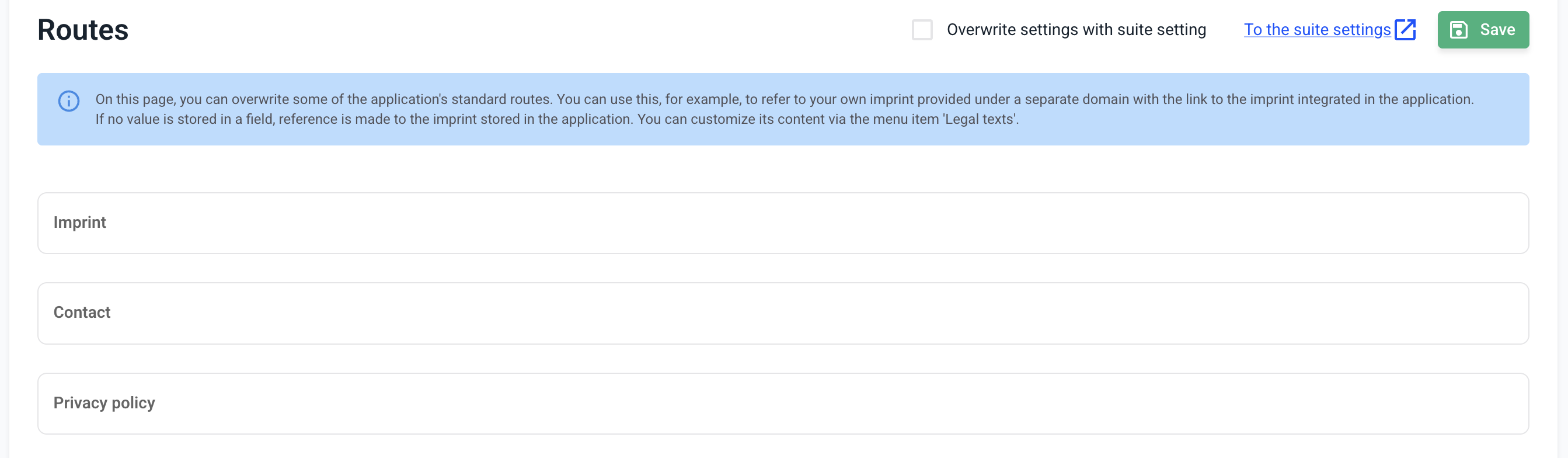This screenshot has height=458, width=1568.
Task: Focus the Contact route input field
Action: point(783,313)
